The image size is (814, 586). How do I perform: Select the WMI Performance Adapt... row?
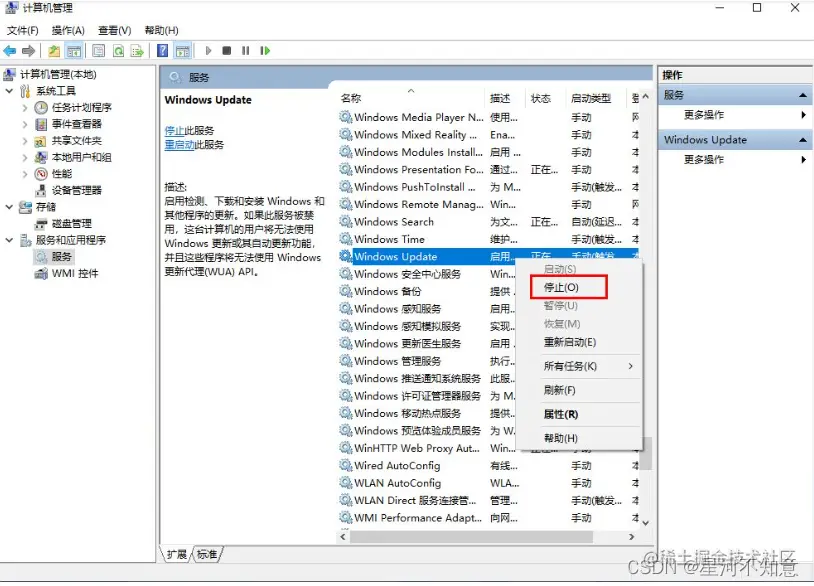(488, 518)
